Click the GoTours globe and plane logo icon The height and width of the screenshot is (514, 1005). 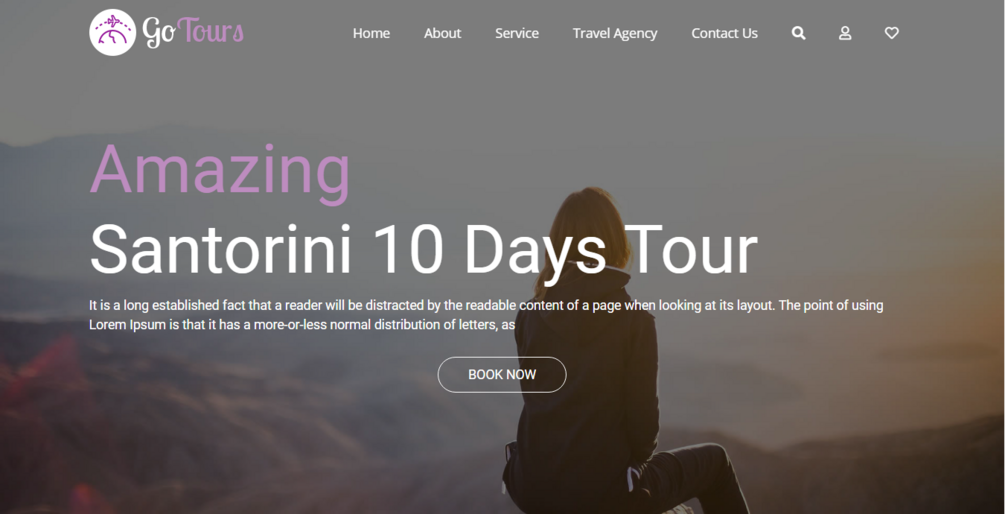112,32
